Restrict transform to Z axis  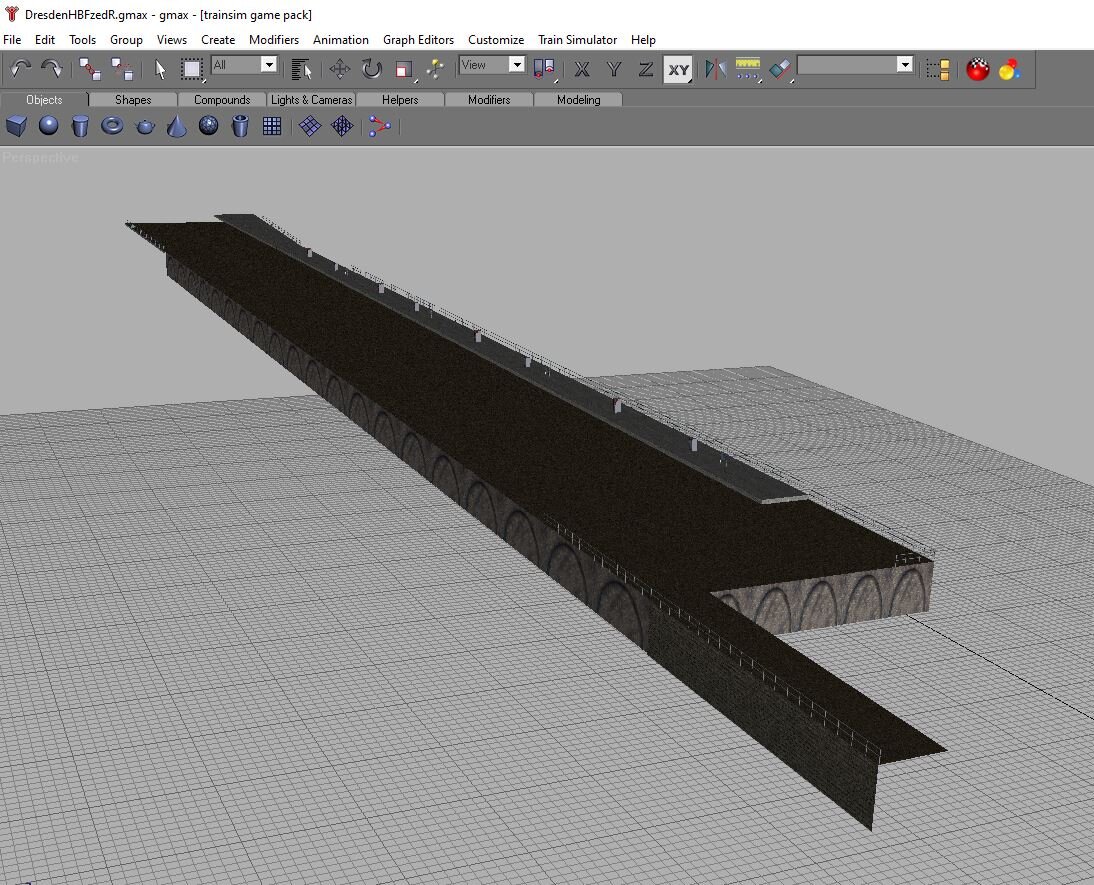(646, 69)
